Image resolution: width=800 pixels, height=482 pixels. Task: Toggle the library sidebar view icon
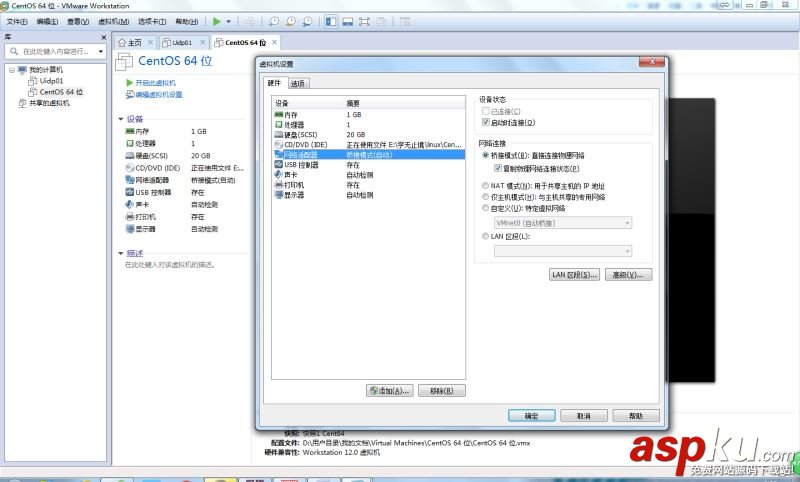point(331,21)
